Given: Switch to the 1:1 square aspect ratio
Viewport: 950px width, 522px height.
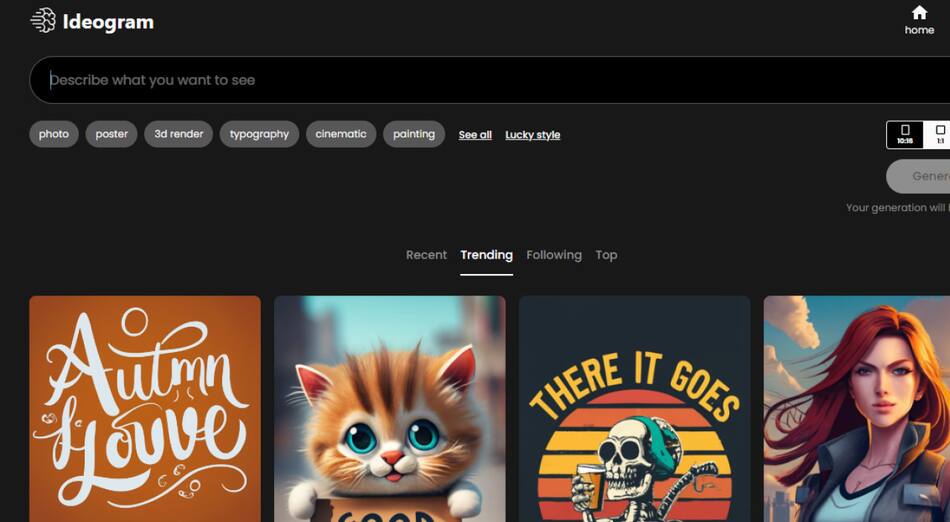Looking at the screenshot, I should click(x=939, y=134).
